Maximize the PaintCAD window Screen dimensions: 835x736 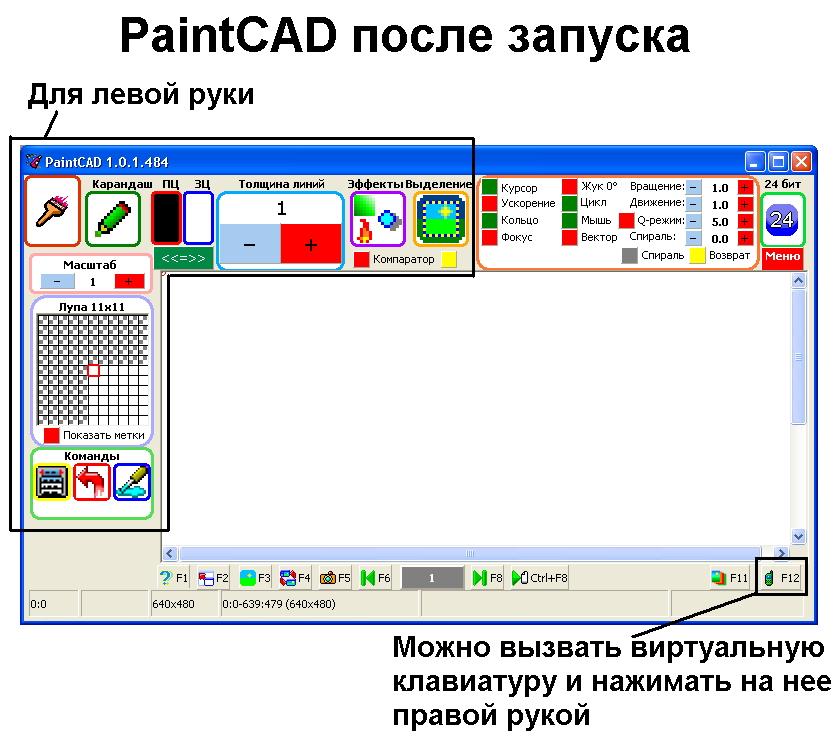pyautogui.click(x=778, y=161)
